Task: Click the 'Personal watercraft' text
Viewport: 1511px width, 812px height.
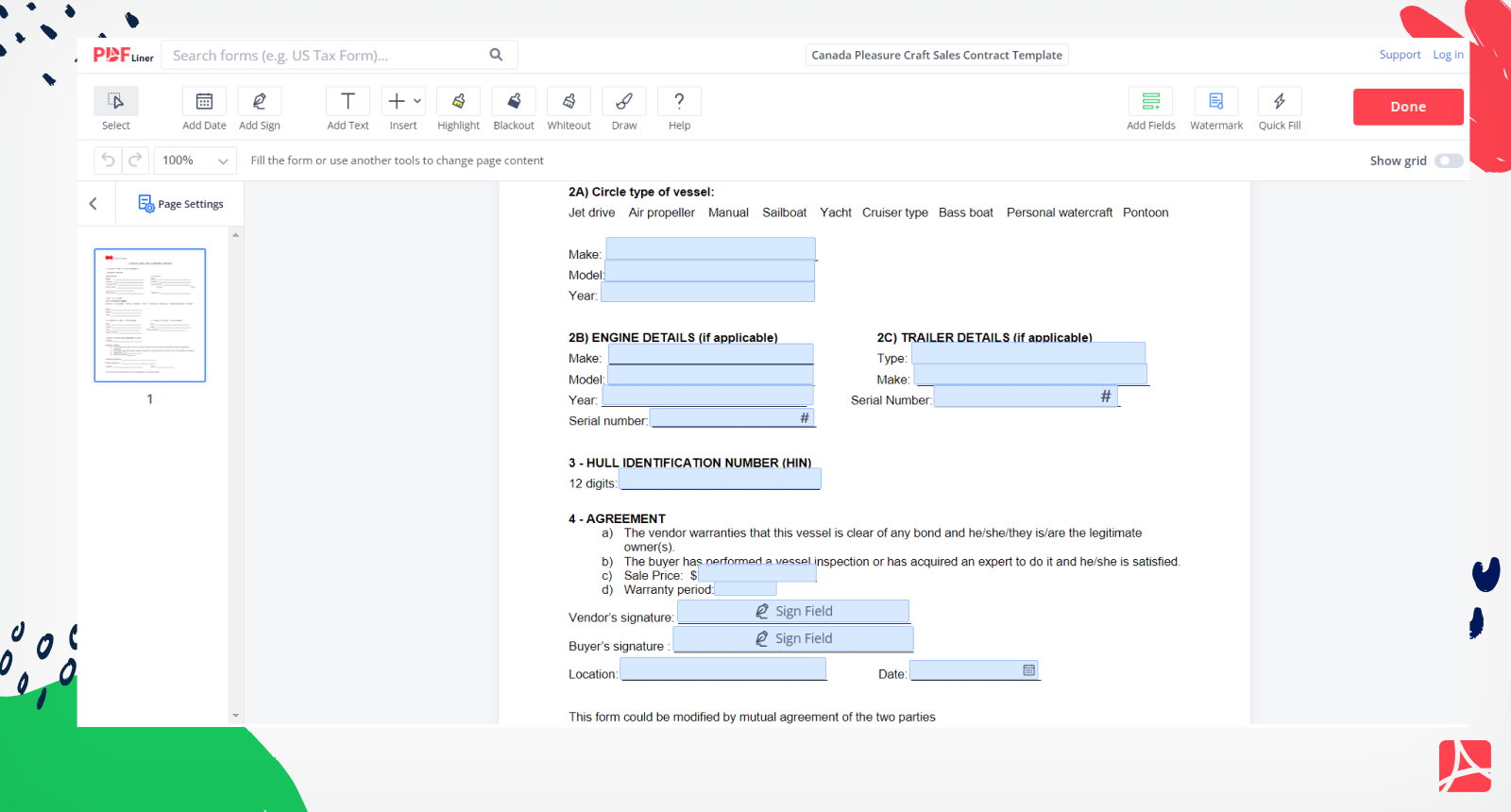Action: (x=1060, y=212)
